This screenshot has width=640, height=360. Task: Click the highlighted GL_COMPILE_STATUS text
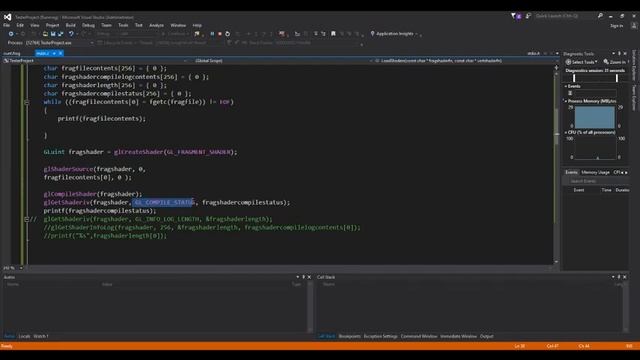click(163, 202)
